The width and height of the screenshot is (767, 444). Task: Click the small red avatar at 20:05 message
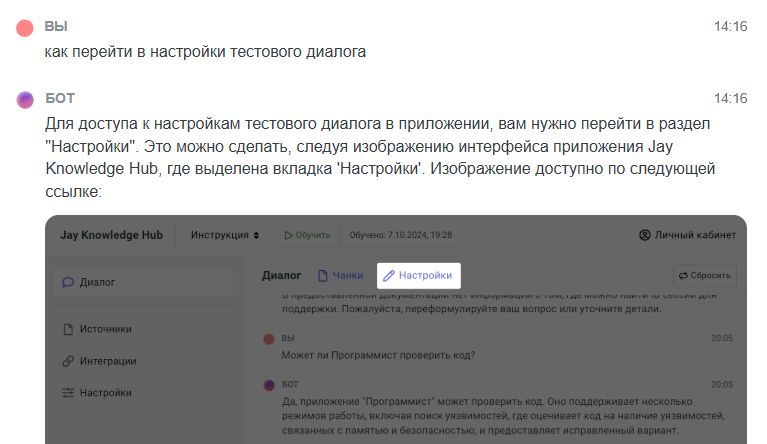click(269, 339)
